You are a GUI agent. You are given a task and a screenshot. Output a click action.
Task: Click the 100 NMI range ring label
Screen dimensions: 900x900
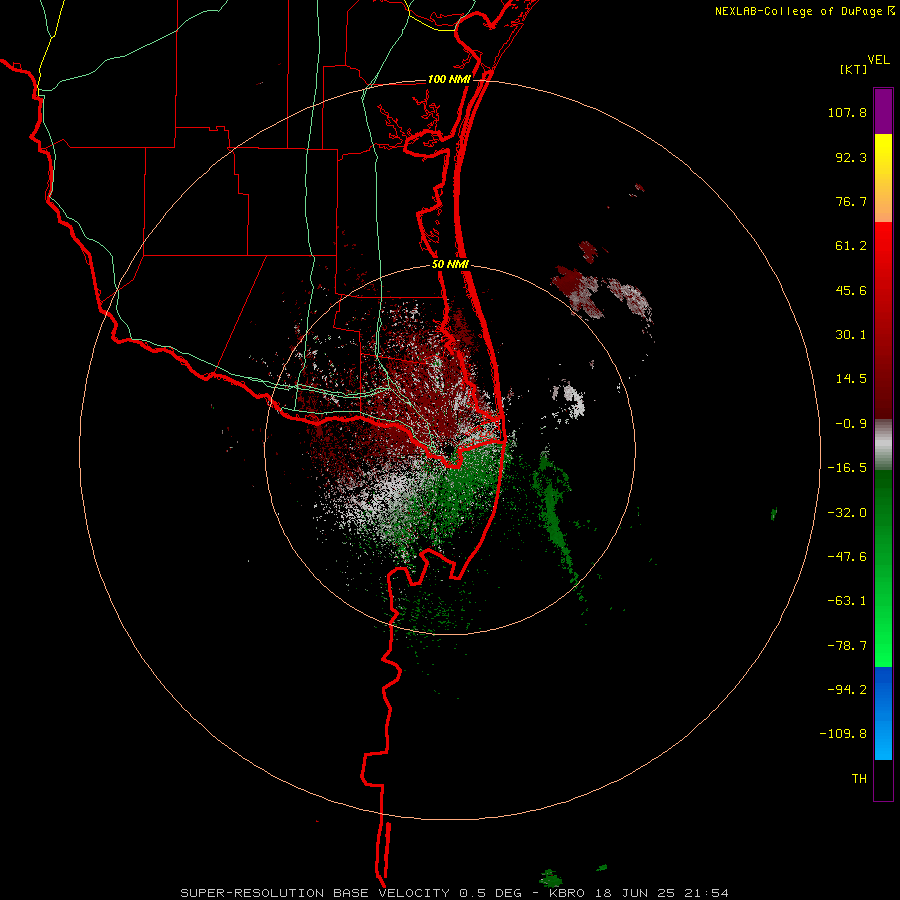[449, 79]
